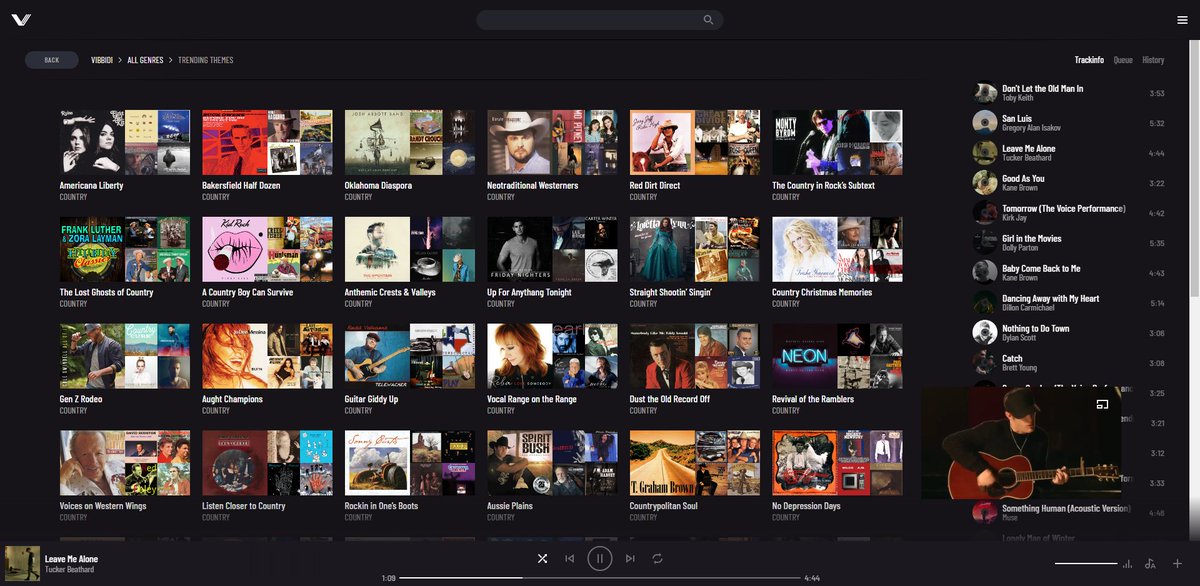The image size is (1200, 586).
Task: Click the now-playing album art in player bar
Action: pos(22,563)
